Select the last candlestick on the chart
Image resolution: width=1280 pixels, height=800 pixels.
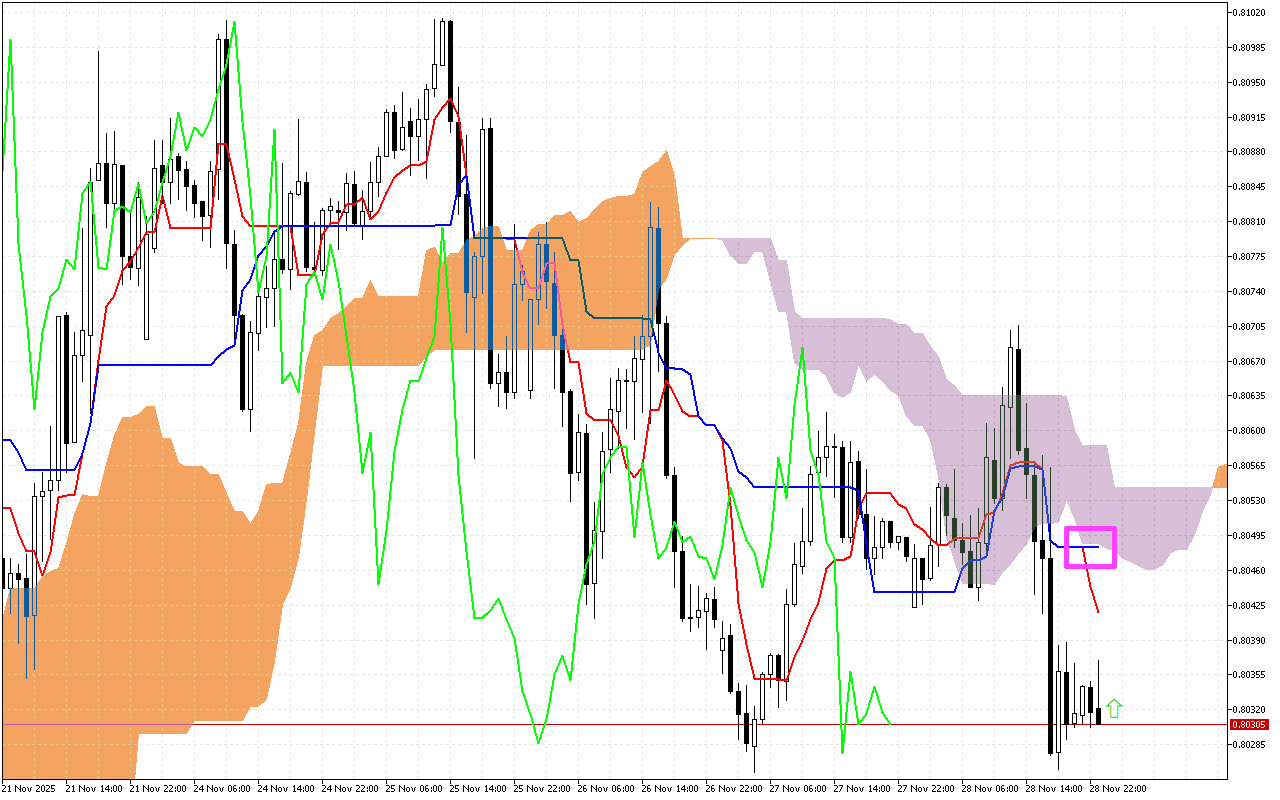(1098, 715)
